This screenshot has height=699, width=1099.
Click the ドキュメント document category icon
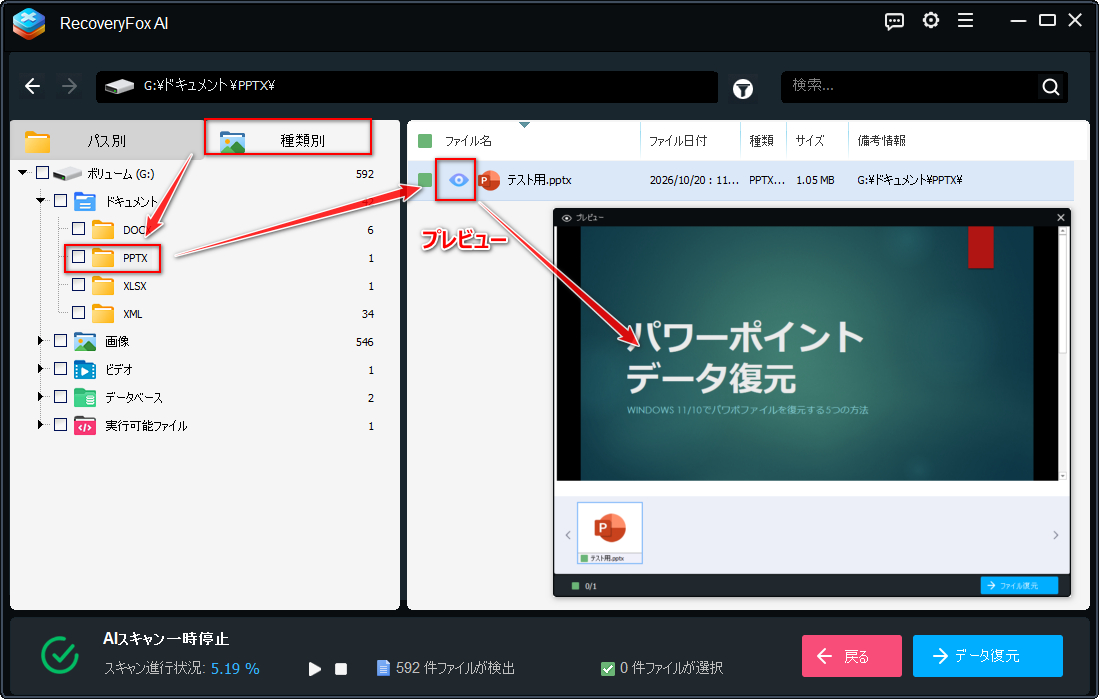point(85,202)
